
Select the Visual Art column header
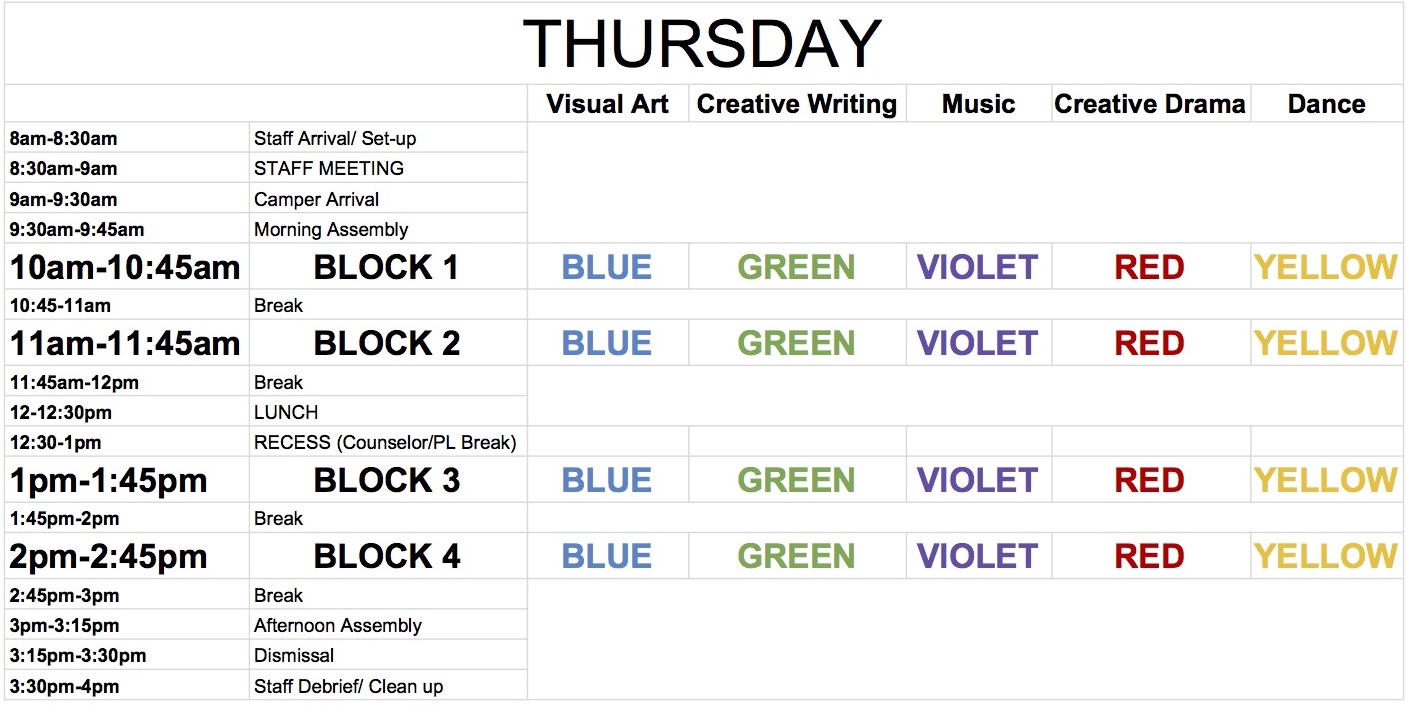607,104
